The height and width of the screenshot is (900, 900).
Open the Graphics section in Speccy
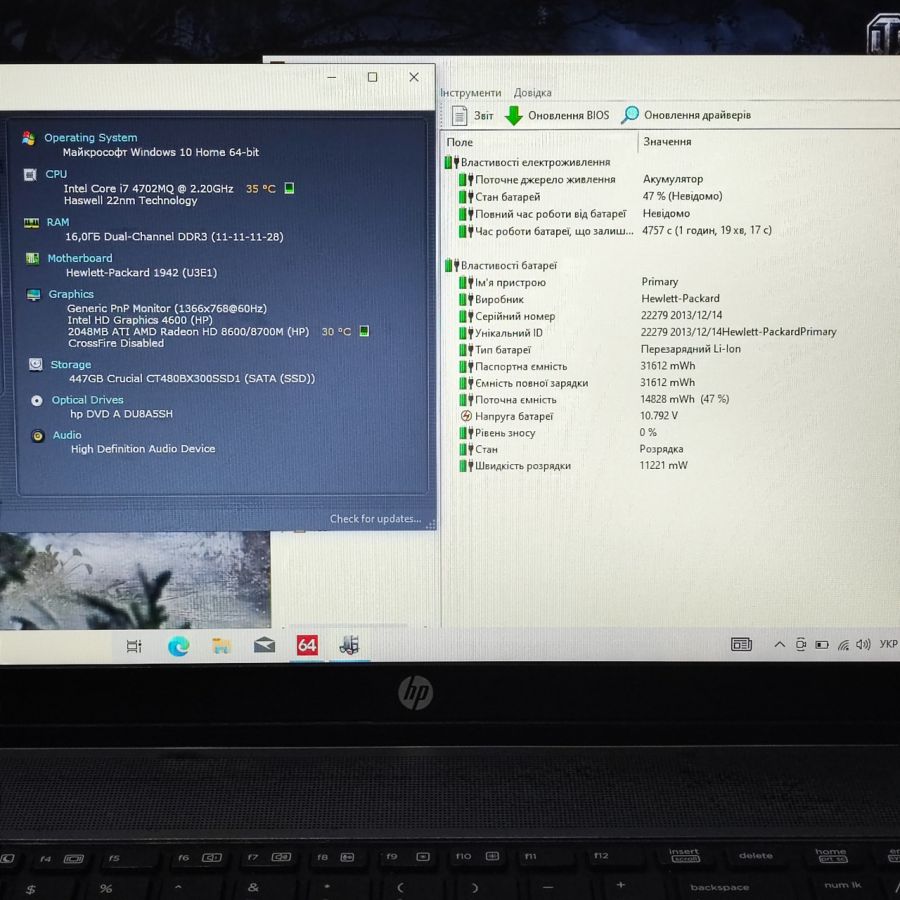pyautogui.click(x=71, y=294)
